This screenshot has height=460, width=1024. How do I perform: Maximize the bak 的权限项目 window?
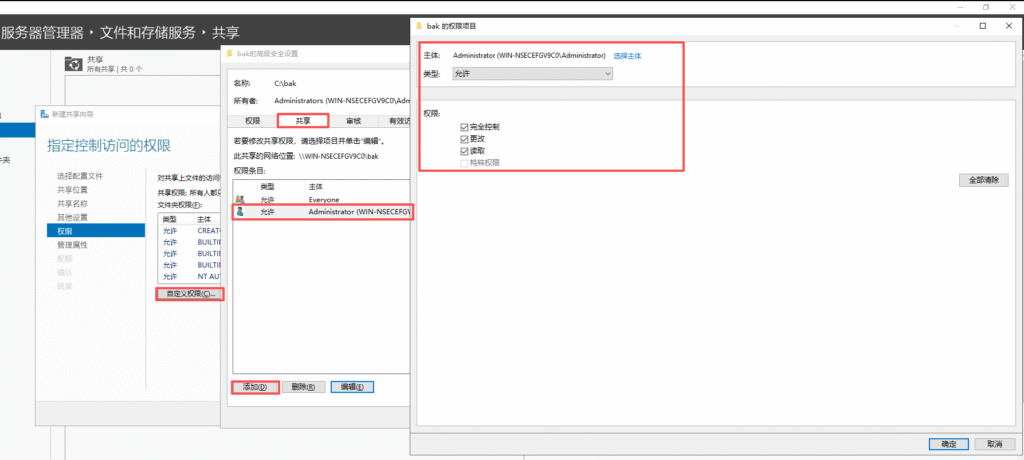983,24
